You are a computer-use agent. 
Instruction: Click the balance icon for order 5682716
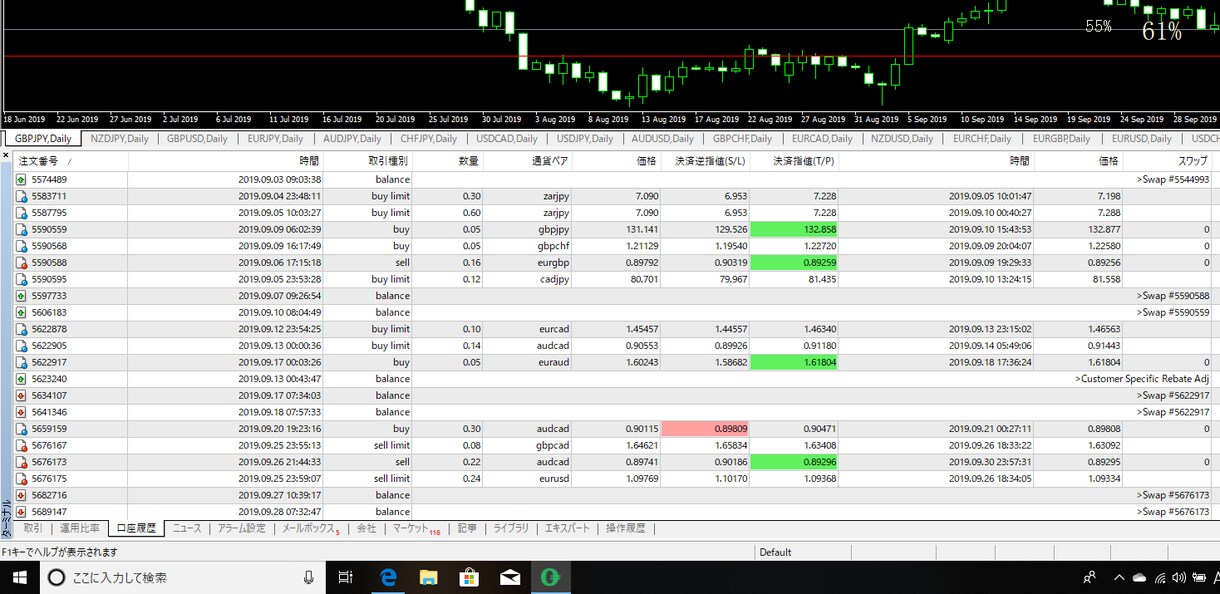[22, 495]
